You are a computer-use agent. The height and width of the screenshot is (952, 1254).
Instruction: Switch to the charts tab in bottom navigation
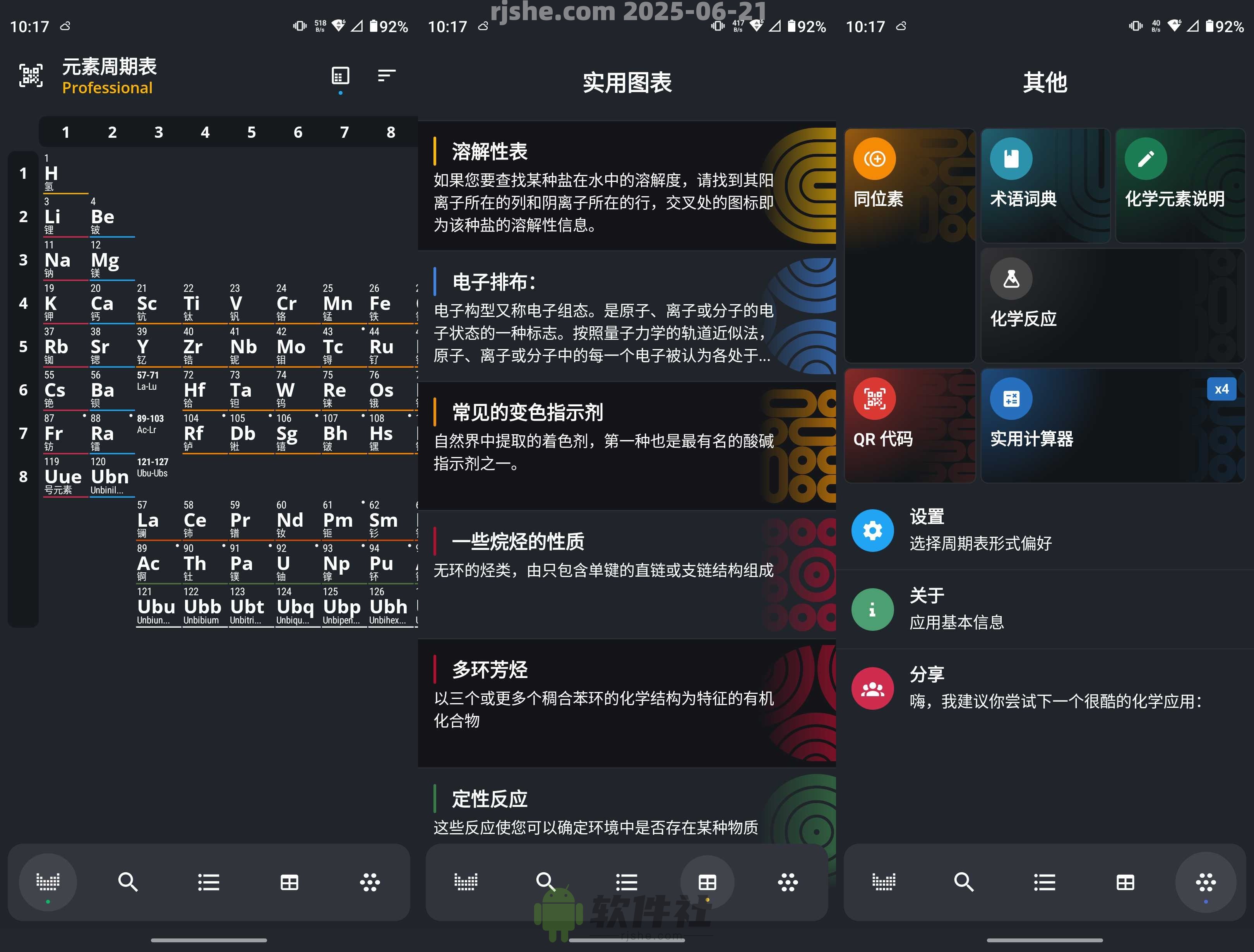tap(708, 882)
